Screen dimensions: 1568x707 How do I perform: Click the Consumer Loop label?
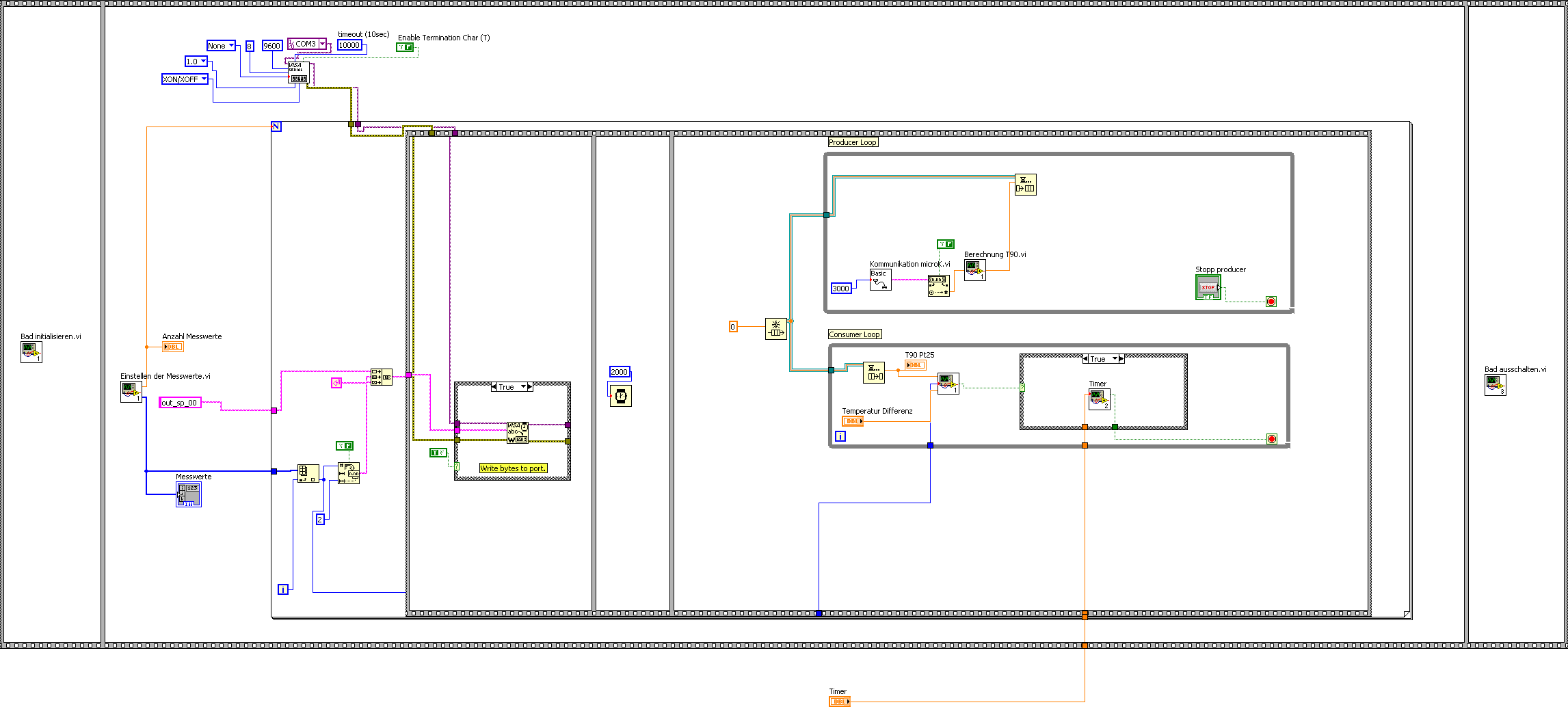tap(855, 334)
